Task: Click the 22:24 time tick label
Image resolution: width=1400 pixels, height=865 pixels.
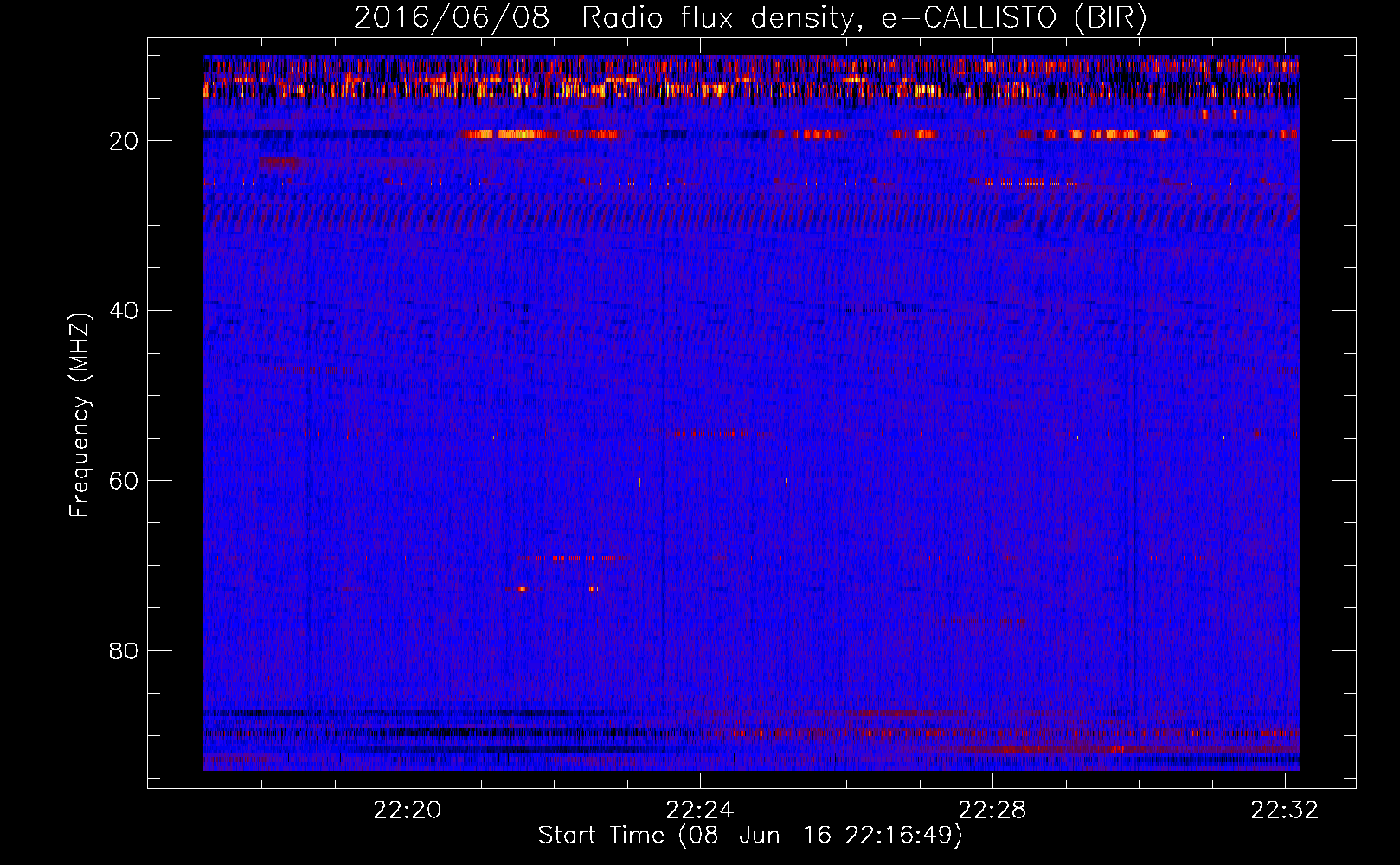Action: click(699, 810)
